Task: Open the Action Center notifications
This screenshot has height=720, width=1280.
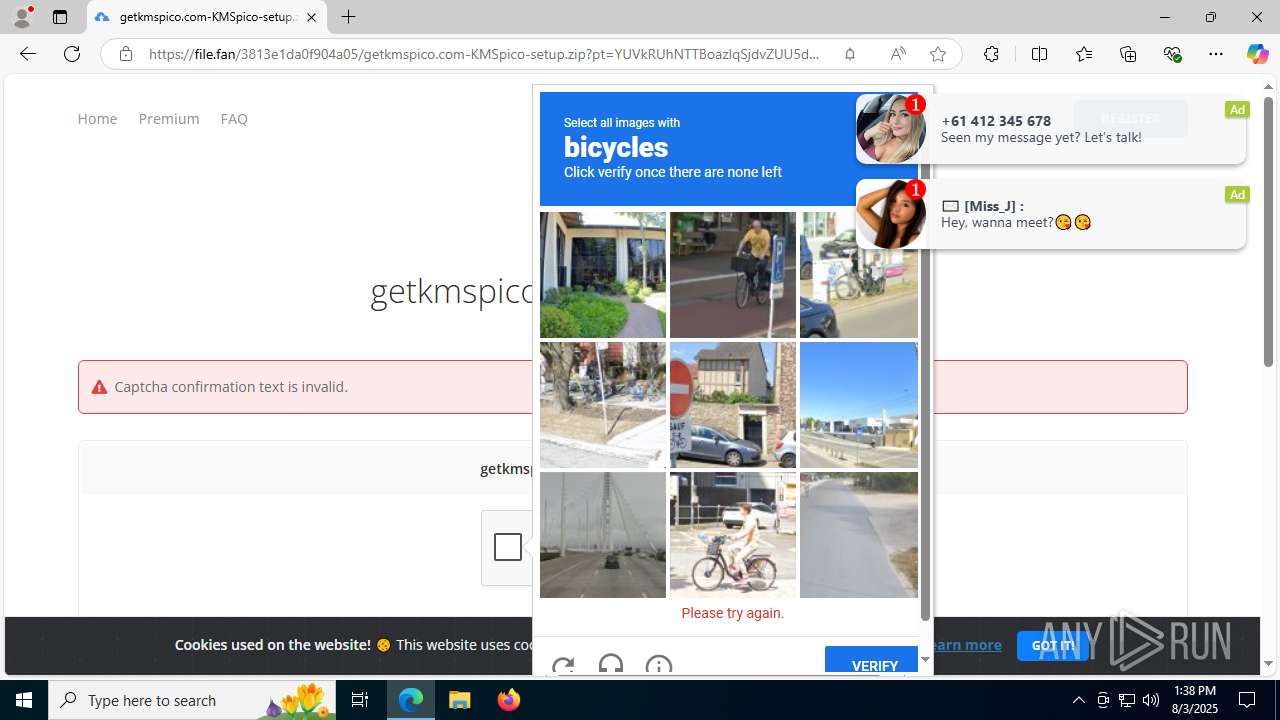Action: (1247, 700)
